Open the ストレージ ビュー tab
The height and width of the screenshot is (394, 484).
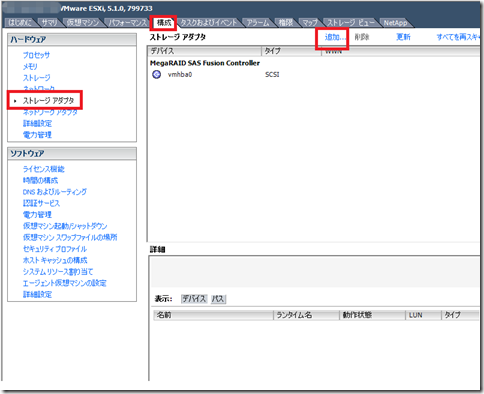(x=350, y=23)
